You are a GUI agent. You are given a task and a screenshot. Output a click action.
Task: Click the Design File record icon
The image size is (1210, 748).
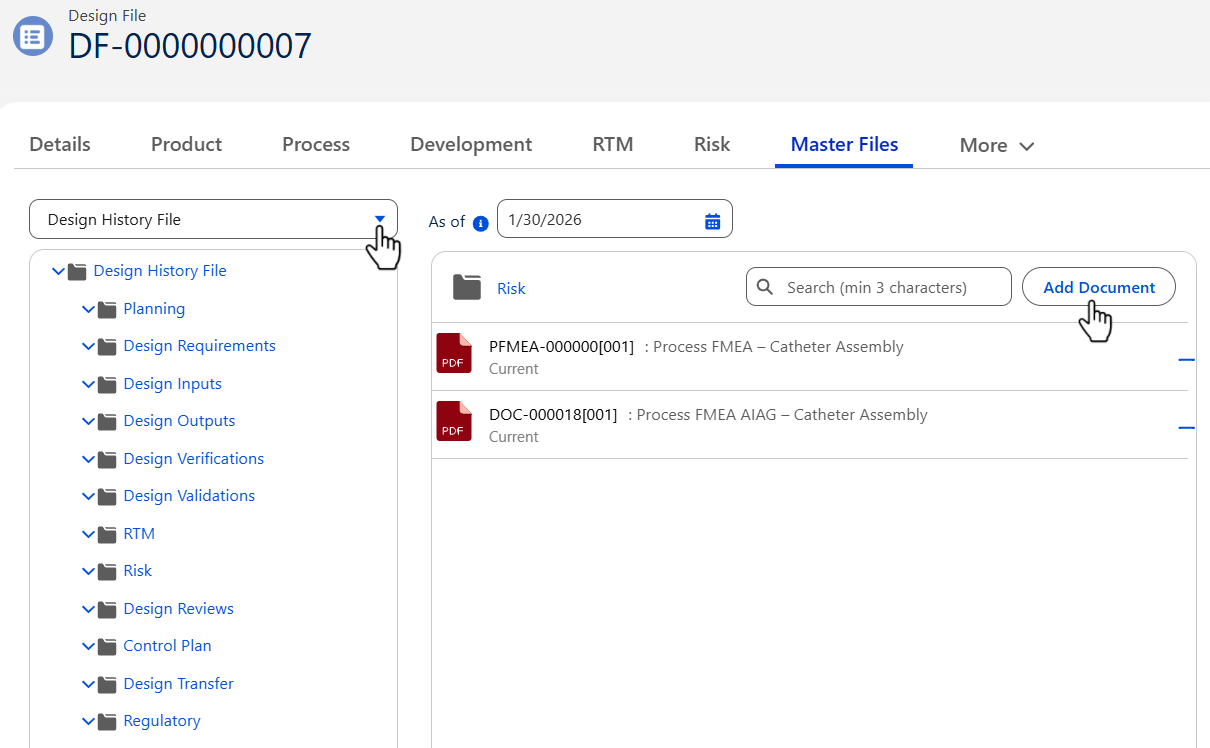[32, 37]
